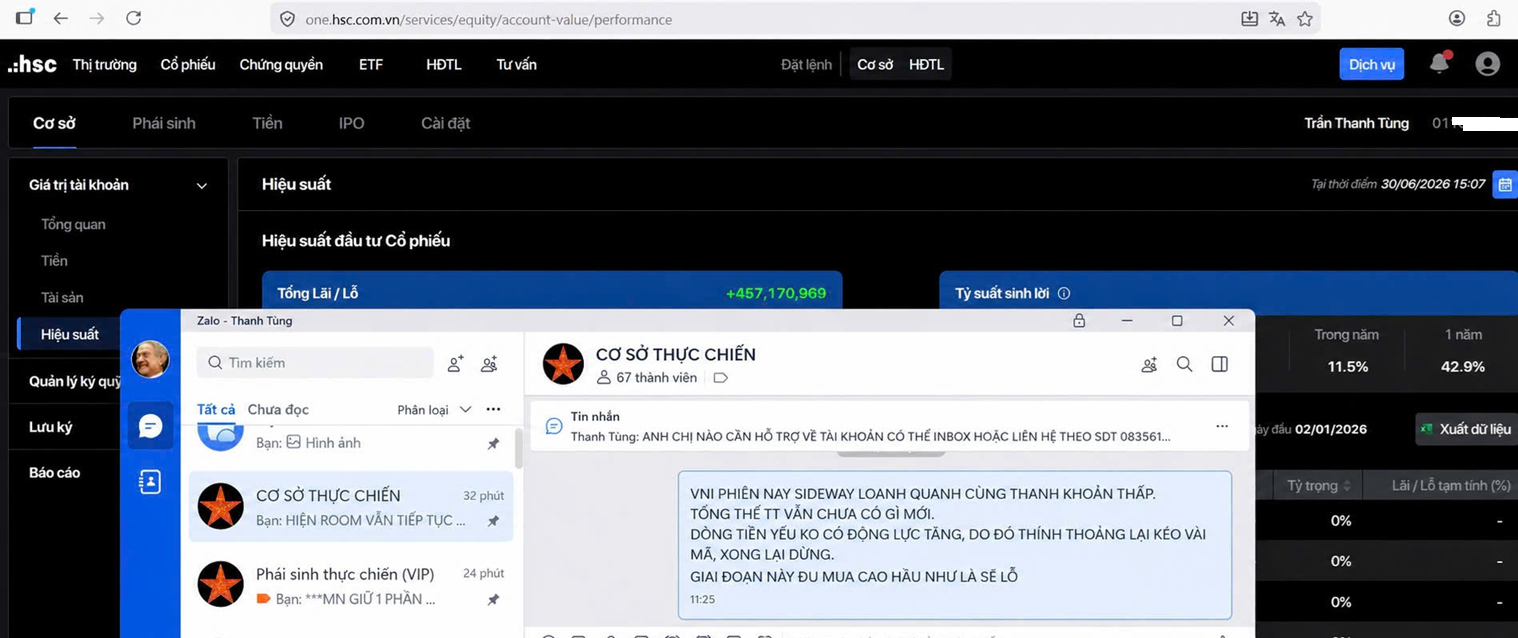Show the Tất cả chats in Zalo

point(216,409)
